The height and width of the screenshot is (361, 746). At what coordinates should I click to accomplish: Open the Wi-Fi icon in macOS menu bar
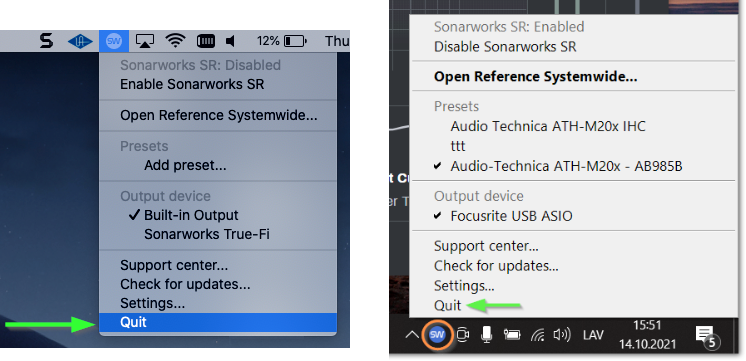(x=175, y=41)
